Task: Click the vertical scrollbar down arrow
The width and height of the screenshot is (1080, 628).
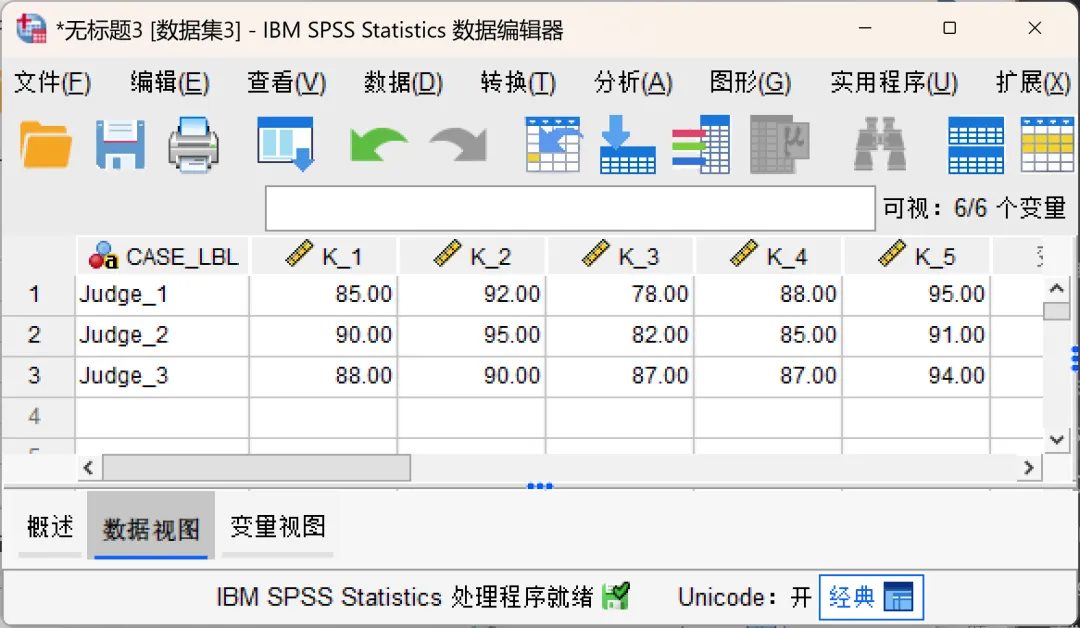Action: coord(1057,439)
